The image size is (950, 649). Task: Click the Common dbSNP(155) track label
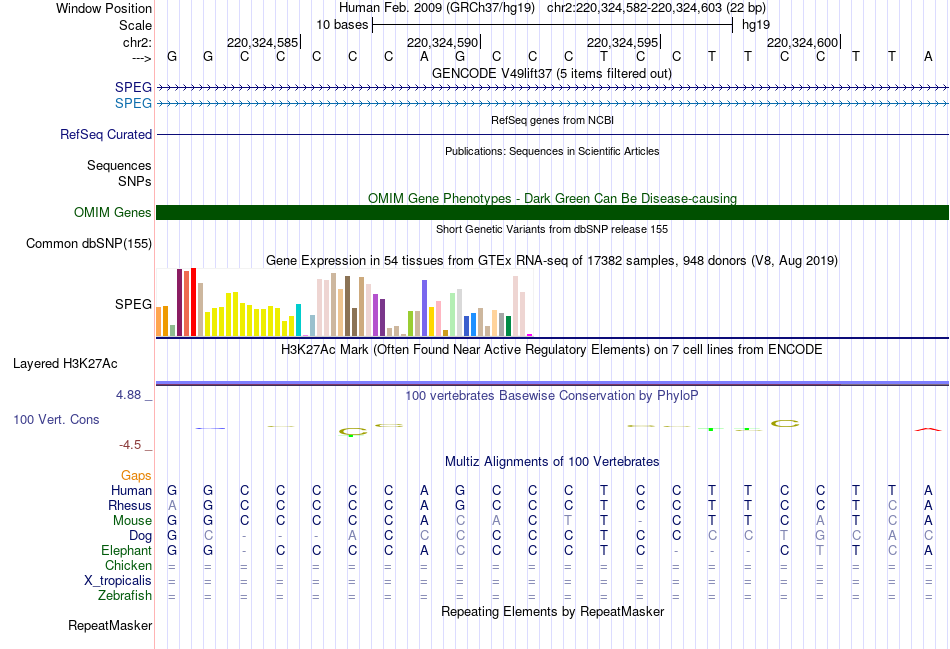click(x=89, y=244)
